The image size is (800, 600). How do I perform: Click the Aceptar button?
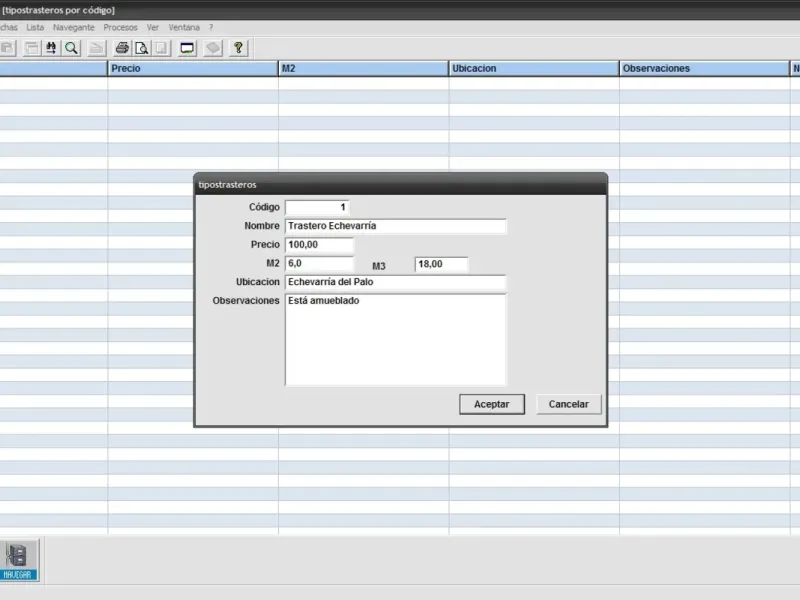click(x=492, y=404)
